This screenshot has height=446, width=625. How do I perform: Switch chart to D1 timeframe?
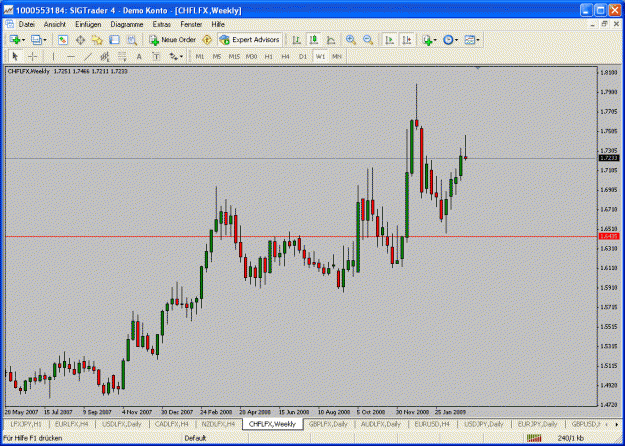click(x=303, y=57)
